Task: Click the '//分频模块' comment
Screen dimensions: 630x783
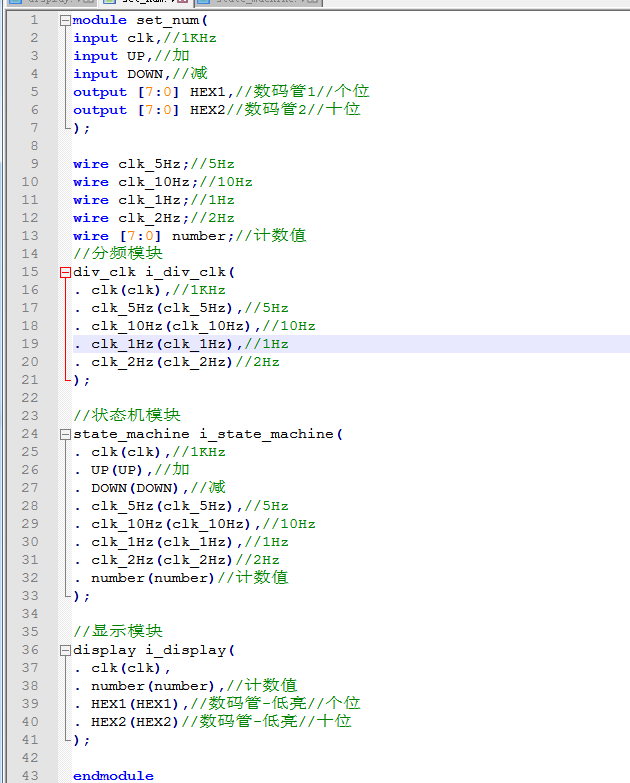Action: click(x=118, y=253)
